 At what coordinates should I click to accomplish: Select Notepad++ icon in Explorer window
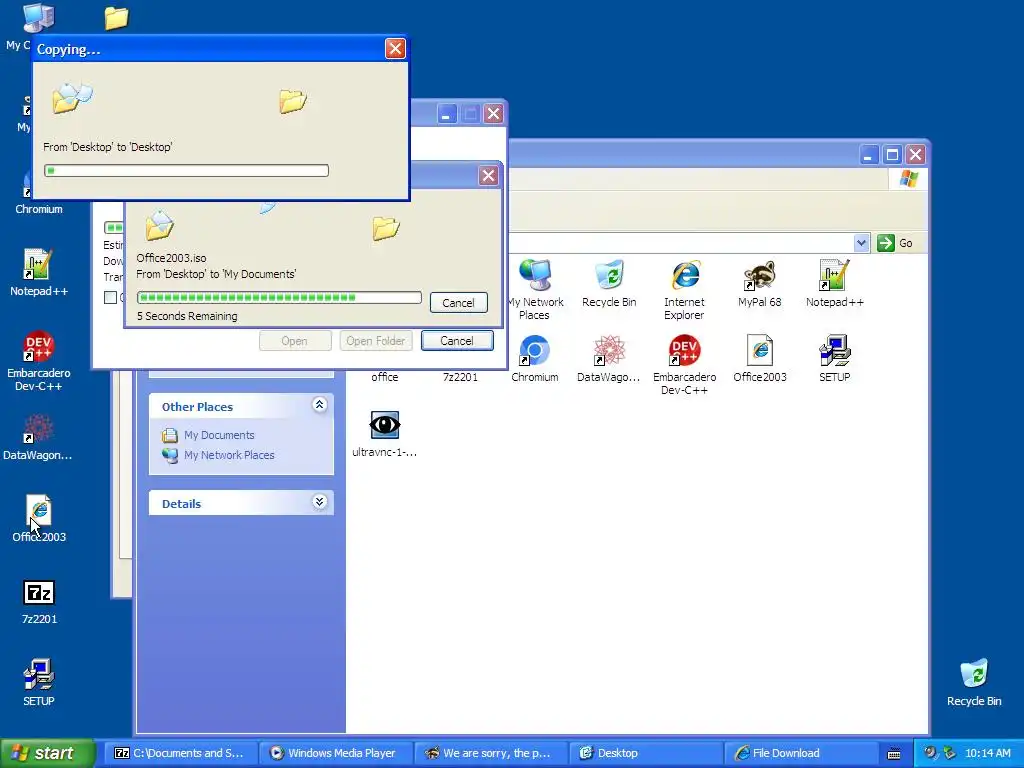(x=835, y=283)
